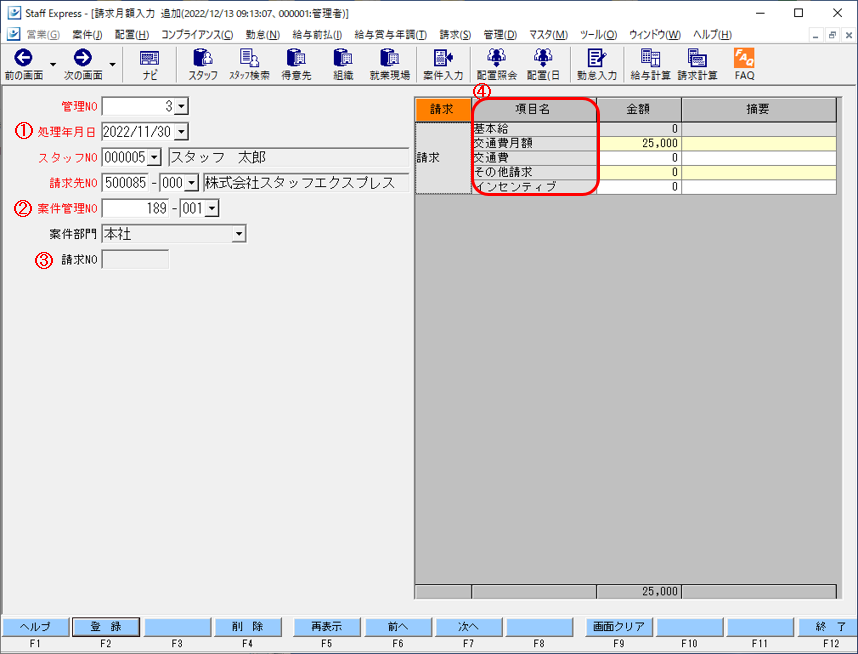Restore the inner MDI child window
The height and width of the screenshot is (654, 858).
[x=832, y=35]
